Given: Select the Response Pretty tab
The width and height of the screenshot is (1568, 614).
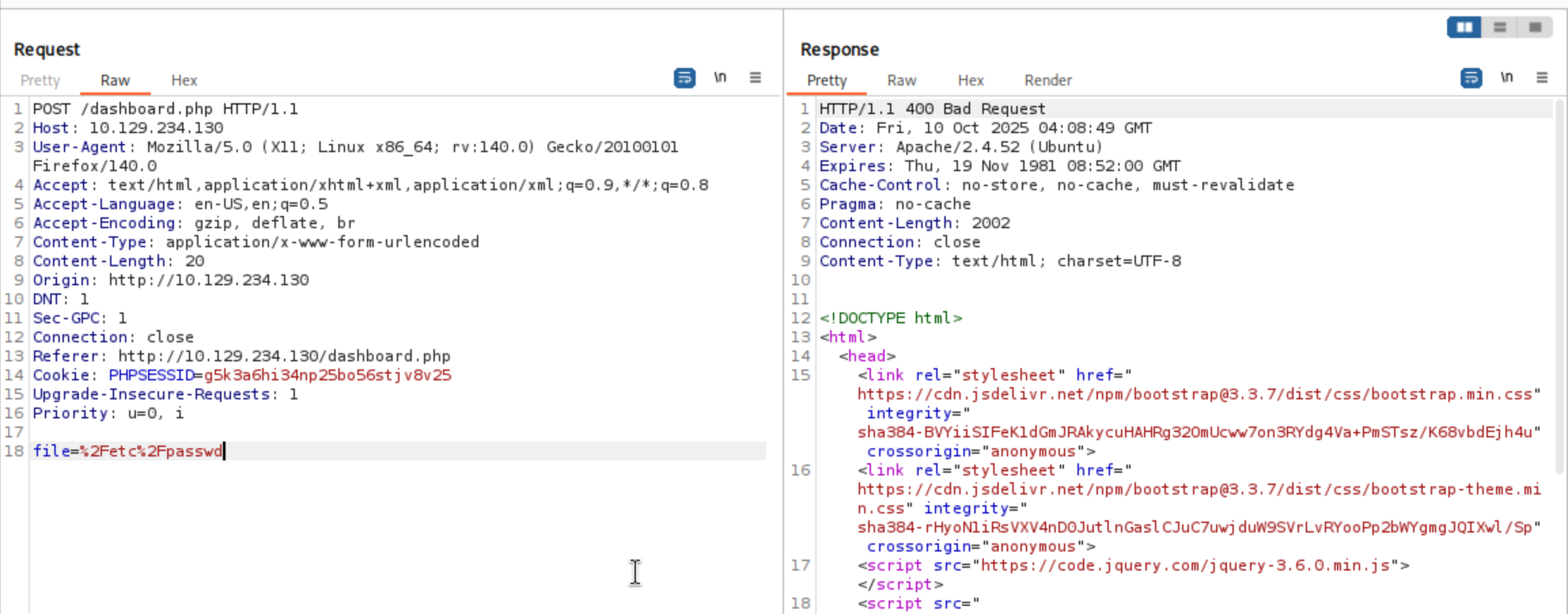Looking at the screenshot, I should point(826,81).
